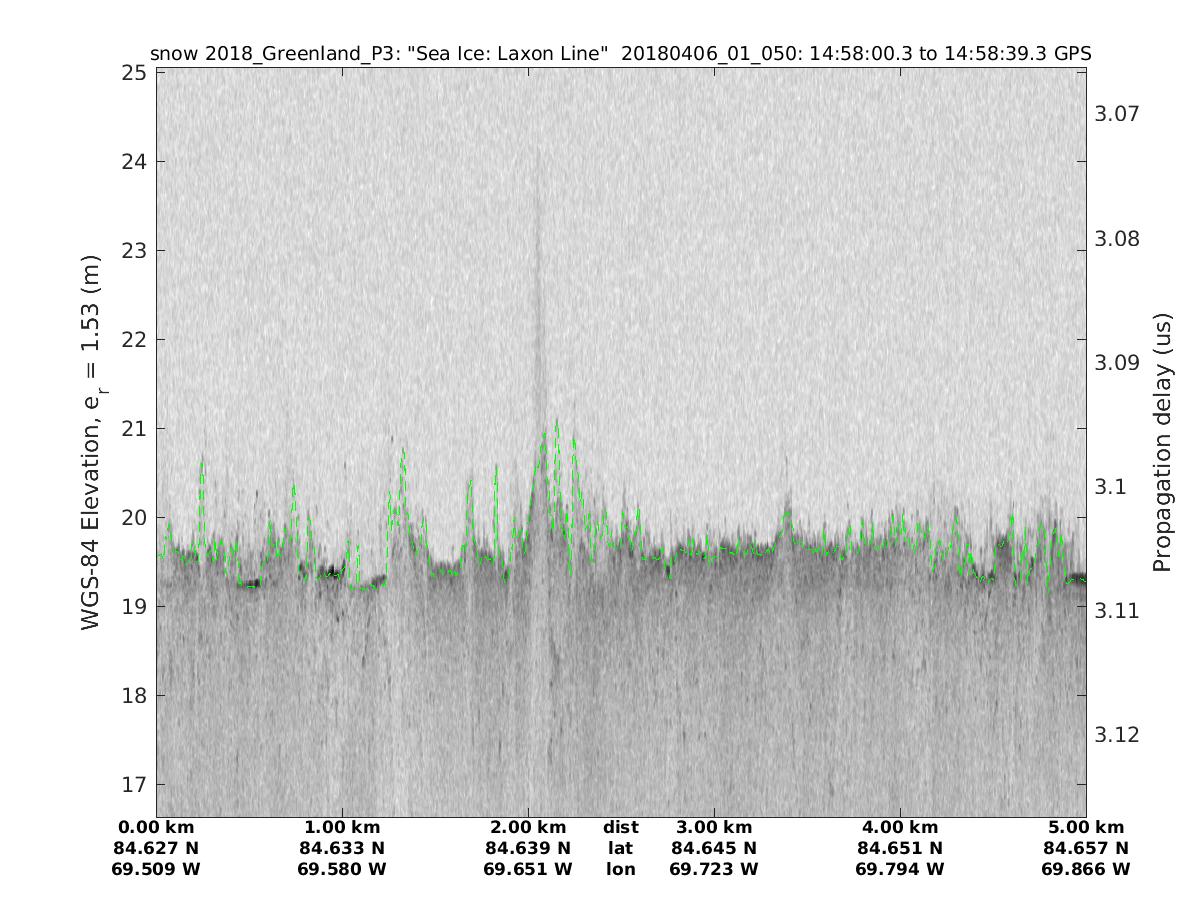The height and width of the screenshot is (900, 1200).
Task: Click the latitude value 84.633 N
Action: (342, 849)
